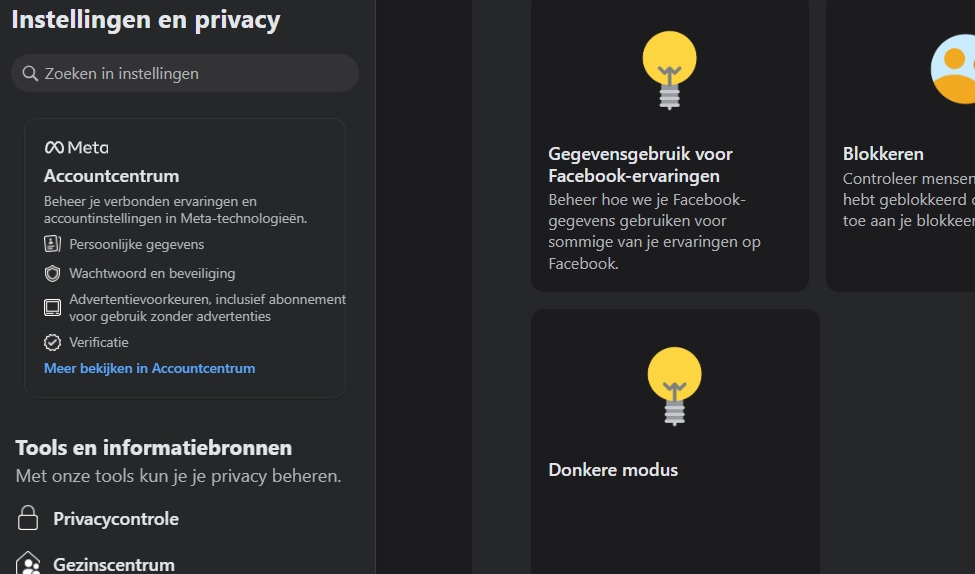This screenshot has height=574, width=975.
Task: Click the lightbulb above Gegevensgebruik voor Facebook-ervaringen
Action: pyautogui.click(x=669, y=68)
